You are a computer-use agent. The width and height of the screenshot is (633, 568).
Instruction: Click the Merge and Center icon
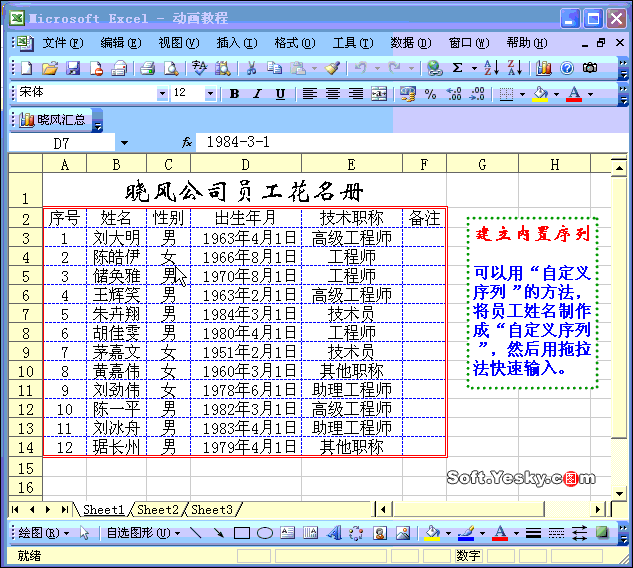tap(379, 94)
